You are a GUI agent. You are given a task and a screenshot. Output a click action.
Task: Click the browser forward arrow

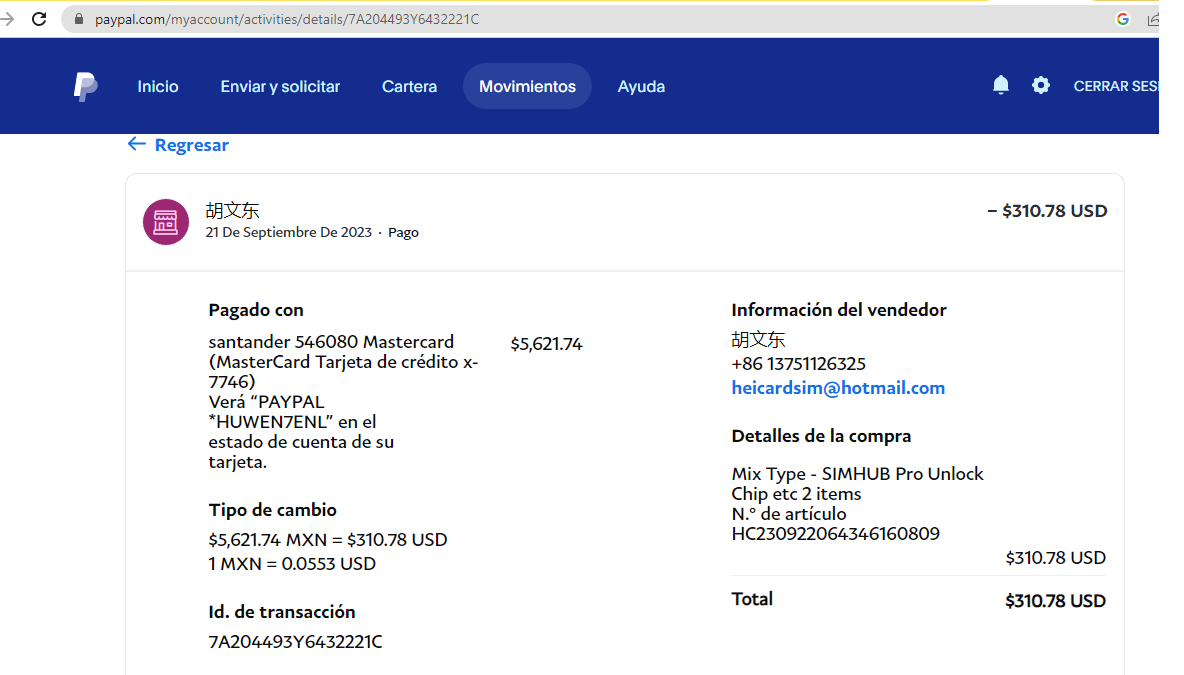point(7,19)
